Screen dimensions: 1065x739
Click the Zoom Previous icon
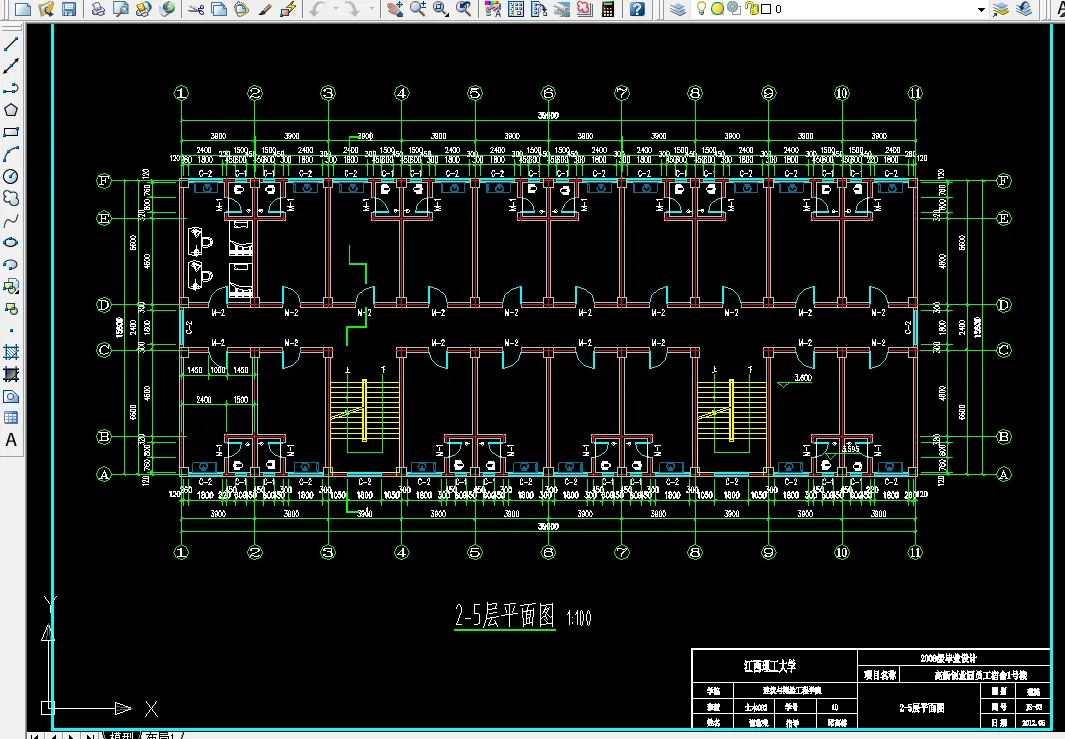pyautogui.click(x=463, y=9)
